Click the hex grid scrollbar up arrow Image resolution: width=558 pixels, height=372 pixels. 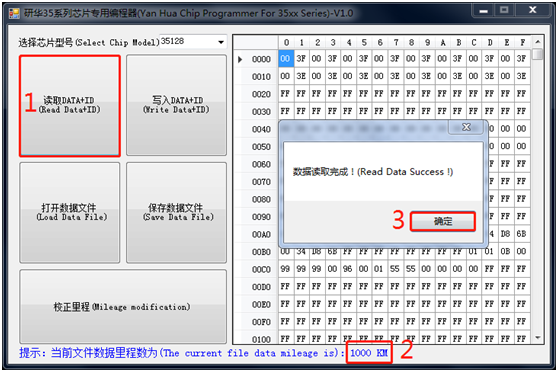538,42
